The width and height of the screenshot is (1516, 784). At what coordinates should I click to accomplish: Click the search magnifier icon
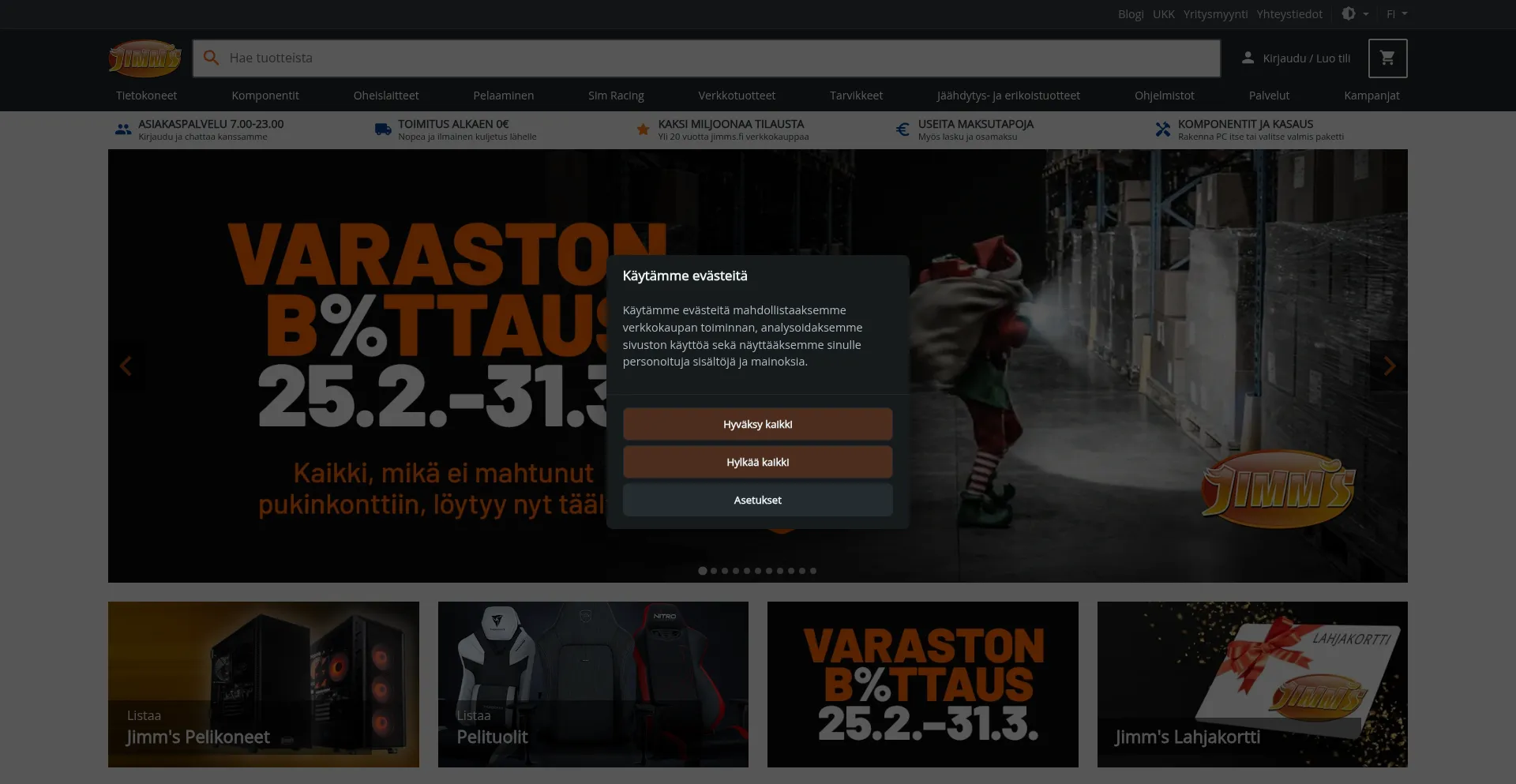(211, 58)
